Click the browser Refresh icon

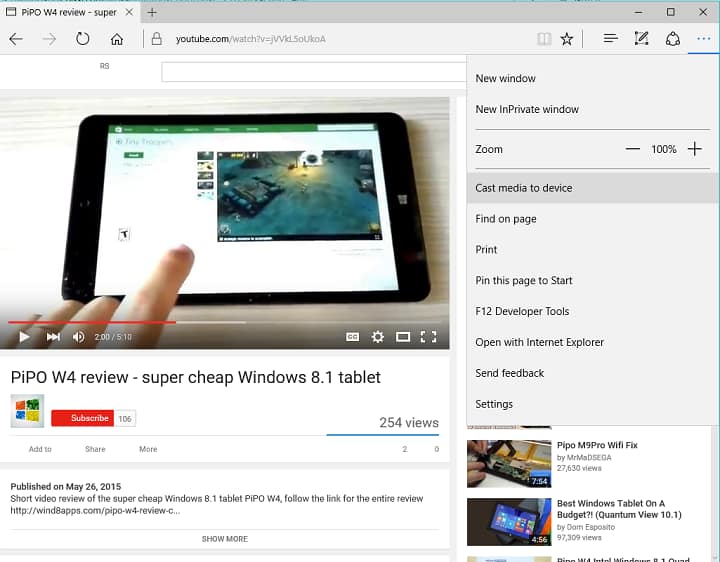(x=83, y=39)
